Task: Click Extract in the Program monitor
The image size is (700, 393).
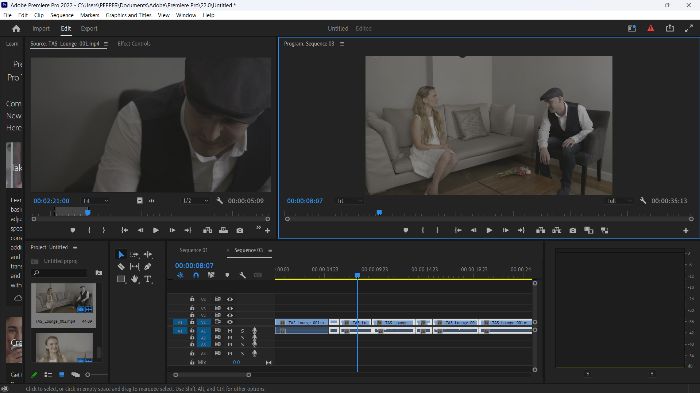Action: point(557,230)
